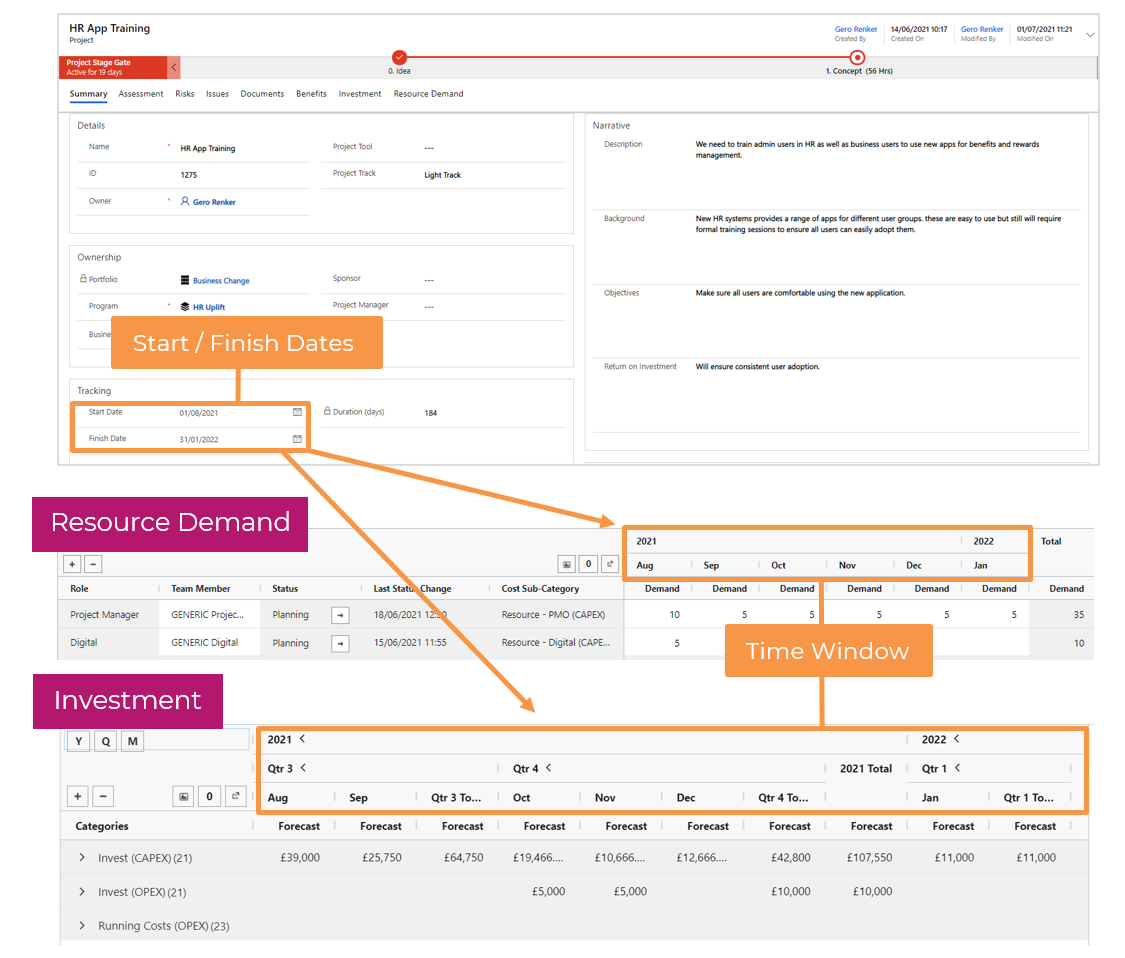
Task: Click image icon in Investment grid toolbar
Action: point(183,796)
